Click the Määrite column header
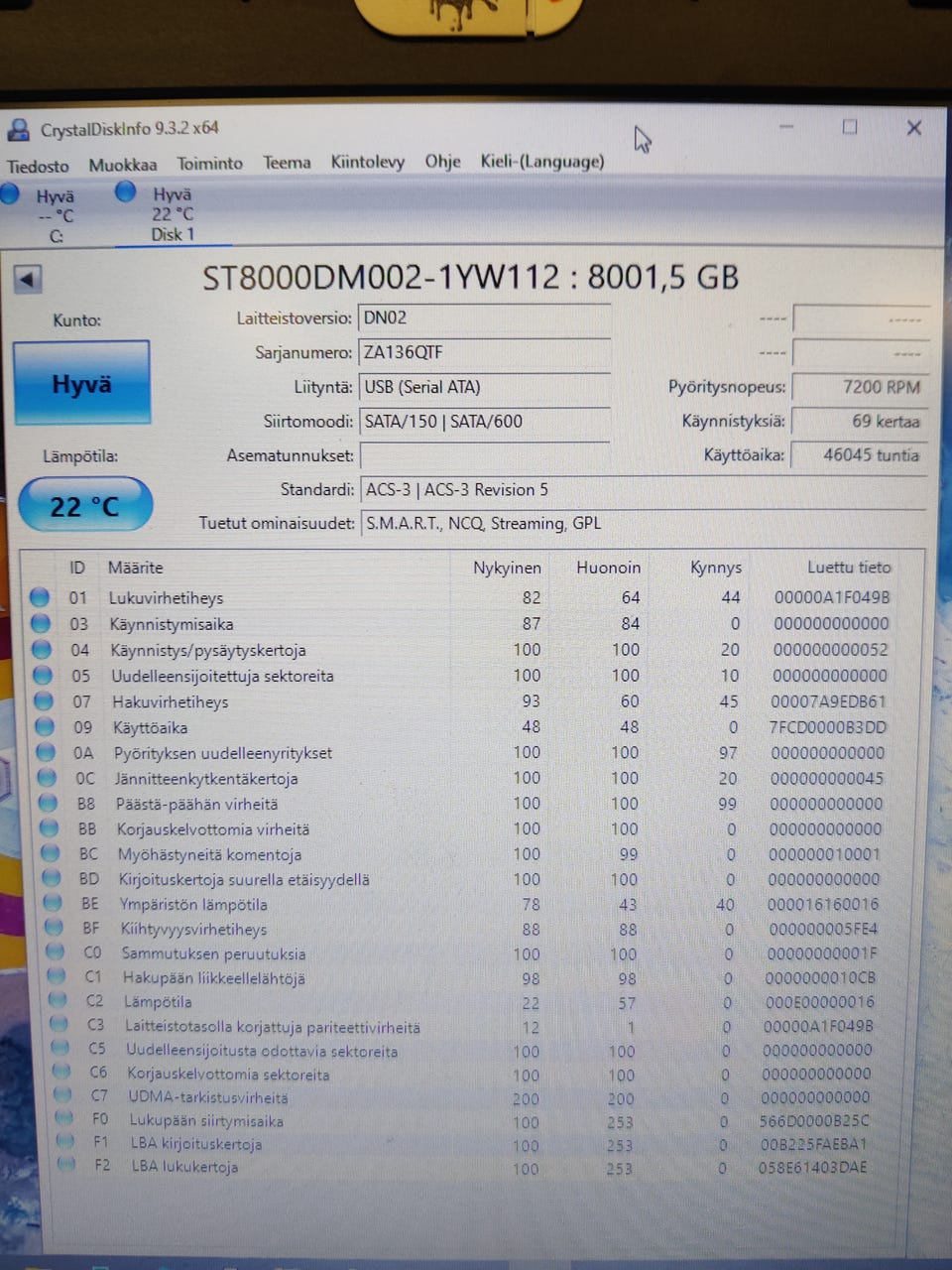Screen dimensions: 952x1270 136,568
